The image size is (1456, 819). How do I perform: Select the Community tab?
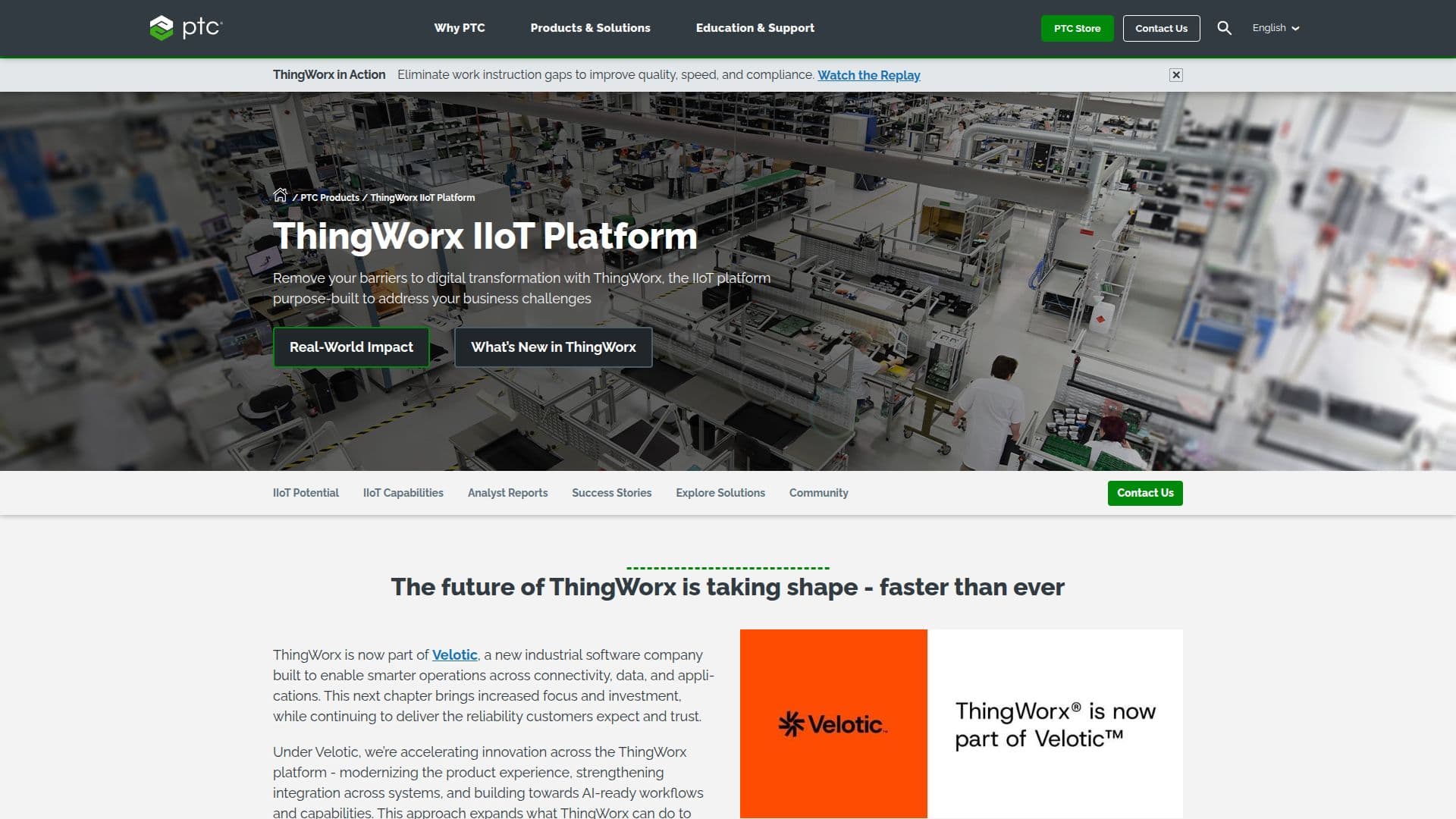[818, 493]
